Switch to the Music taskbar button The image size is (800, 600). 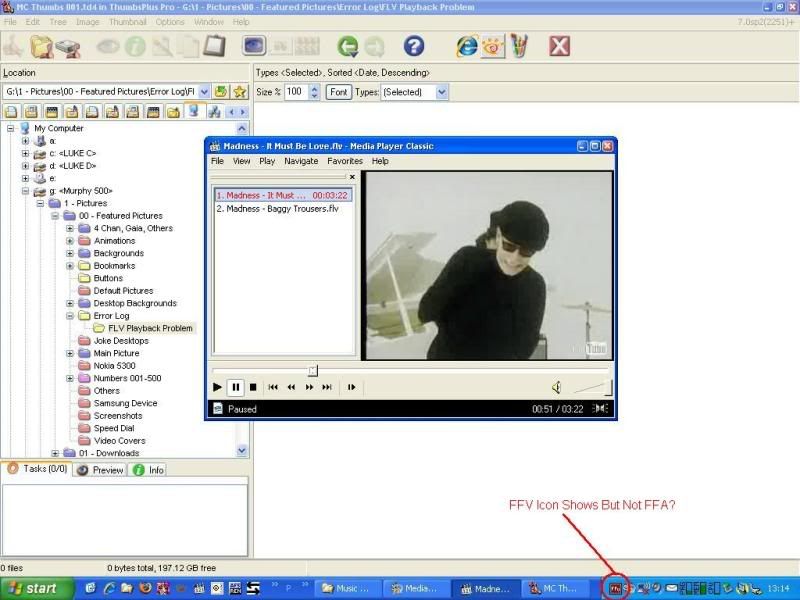click(x=347, y=589)
